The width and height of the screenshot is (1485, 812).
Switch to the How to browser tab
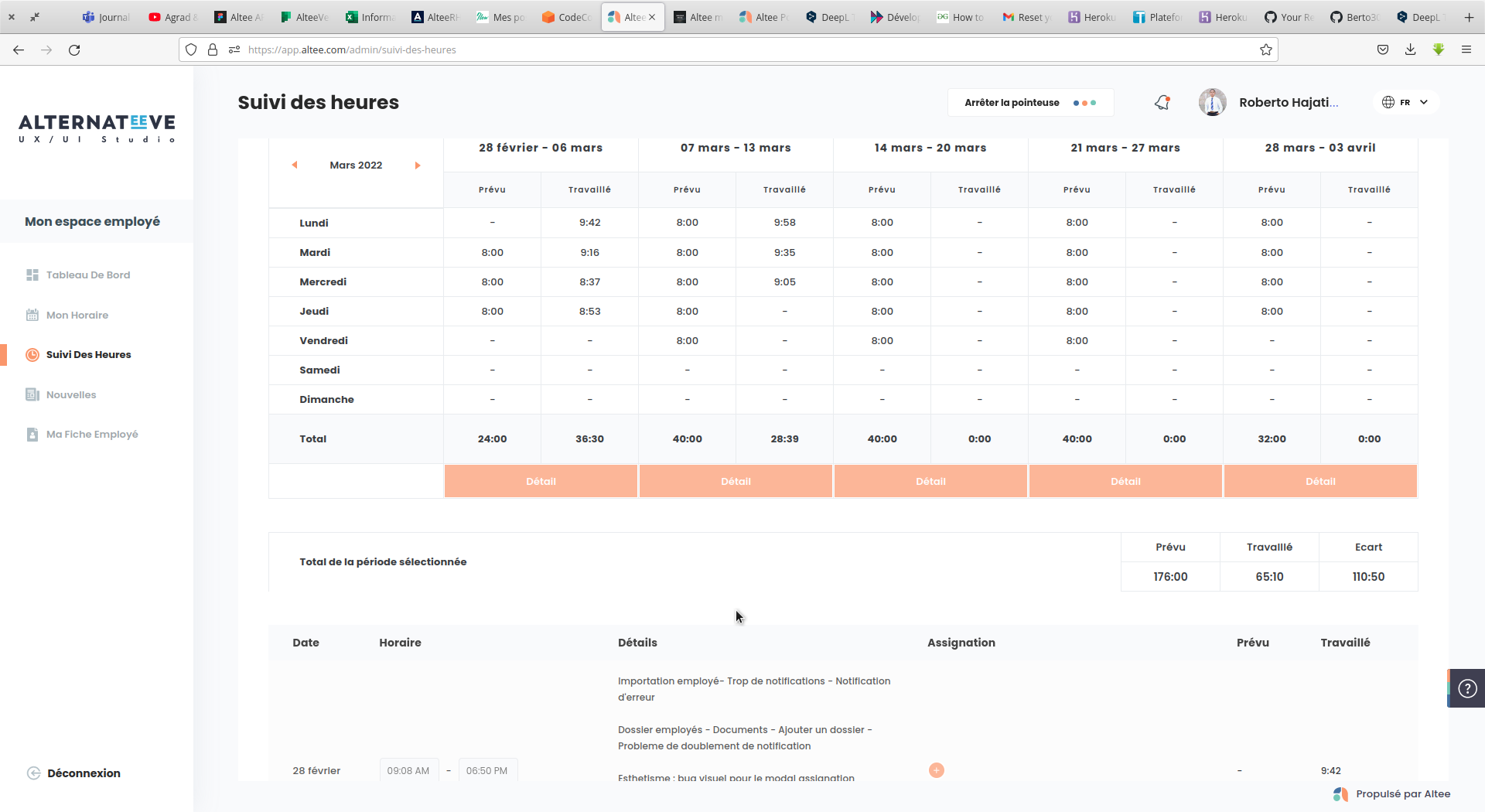point(961,17)
